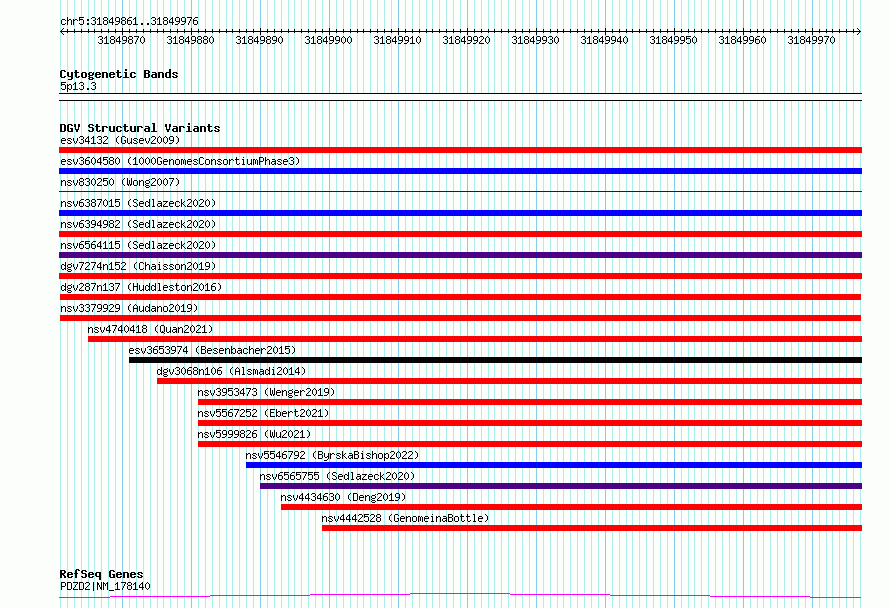The height and width of the screenshot is (608, 890).
Task: Open nsv6394982 (Sedlazeck2020) entry
Action: click(x=138, y=224)
